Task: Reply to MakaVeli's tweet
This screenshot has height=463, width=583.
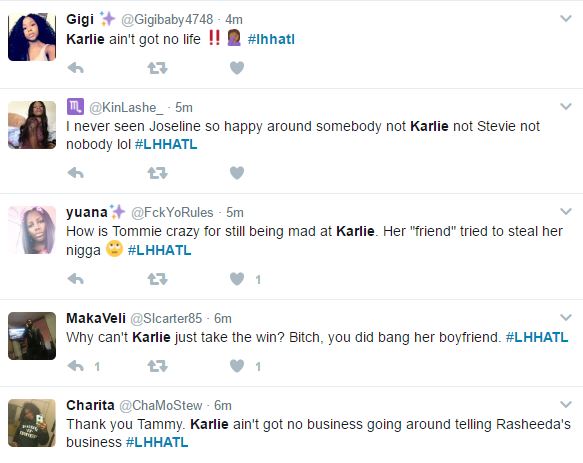Action: [76, 366]
